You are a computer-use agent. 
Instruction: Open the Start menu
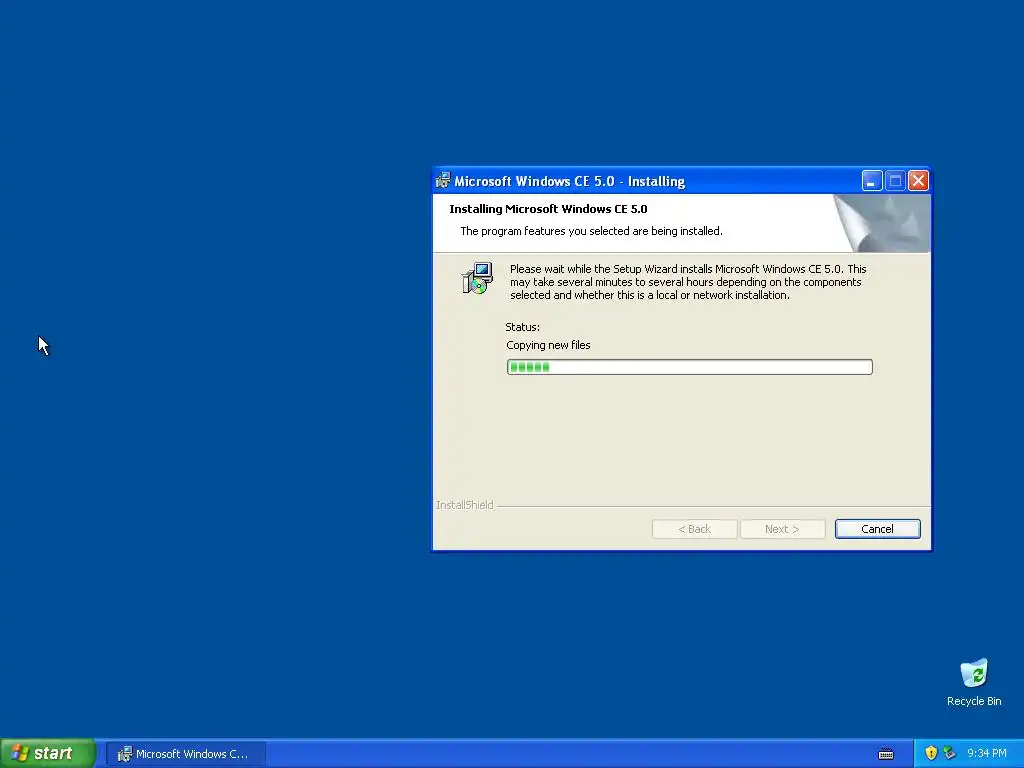pyautogui.click(x=48, y=754)
